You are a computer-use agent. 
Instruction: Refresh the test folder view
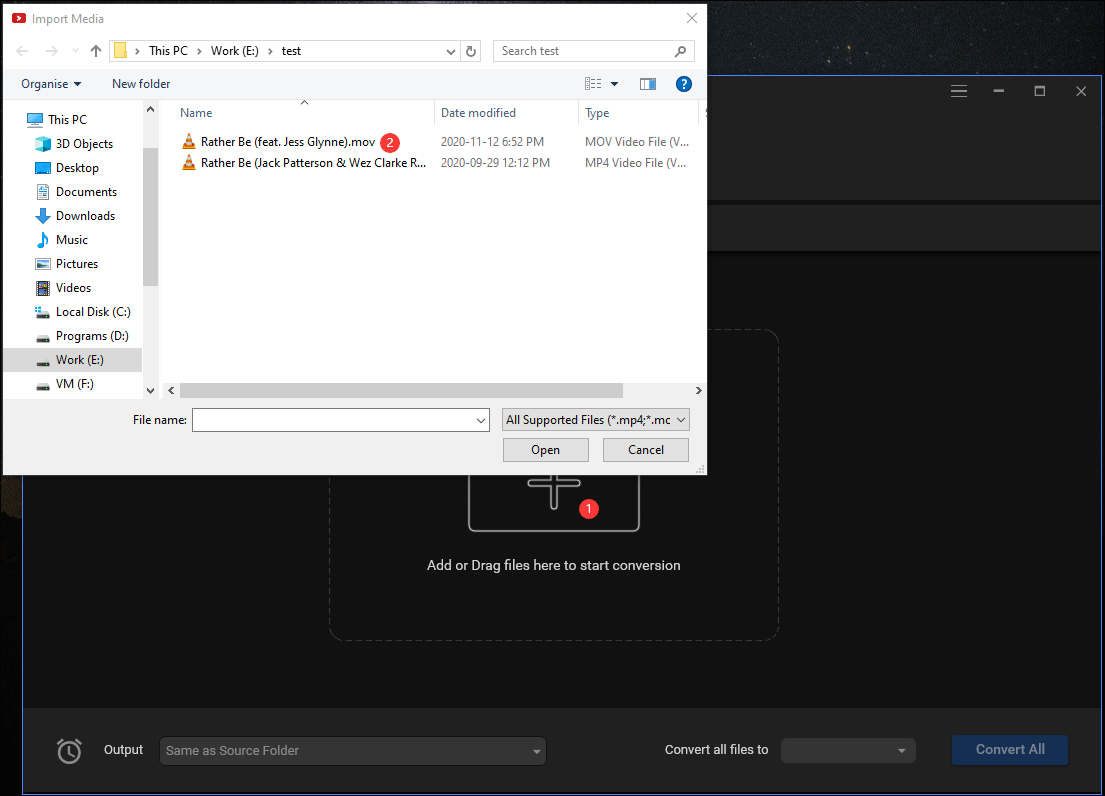471,51
